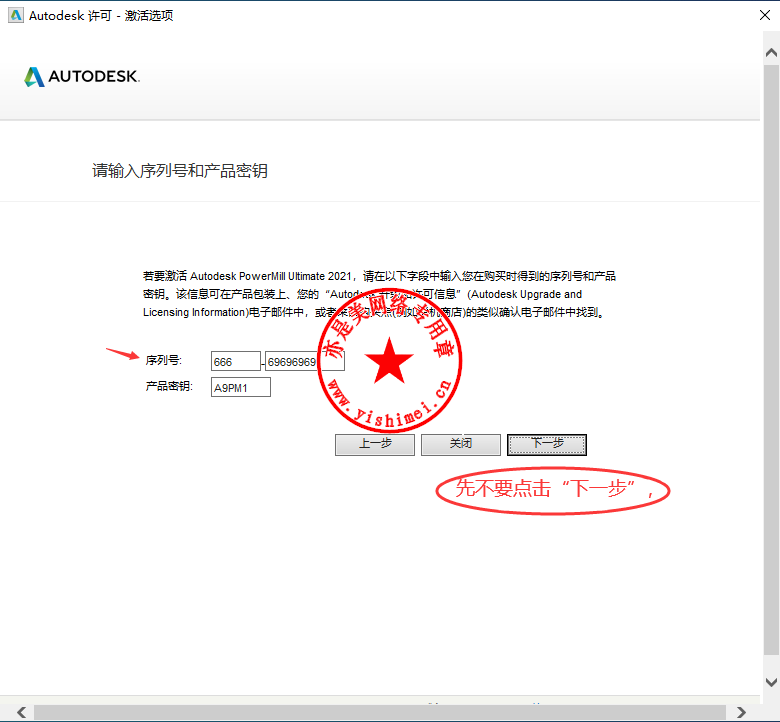Image resolution: width=780 pixels, height=722 pixels.
Task: Click the Autodesk logo in header
Action: (x=82, y=77)
